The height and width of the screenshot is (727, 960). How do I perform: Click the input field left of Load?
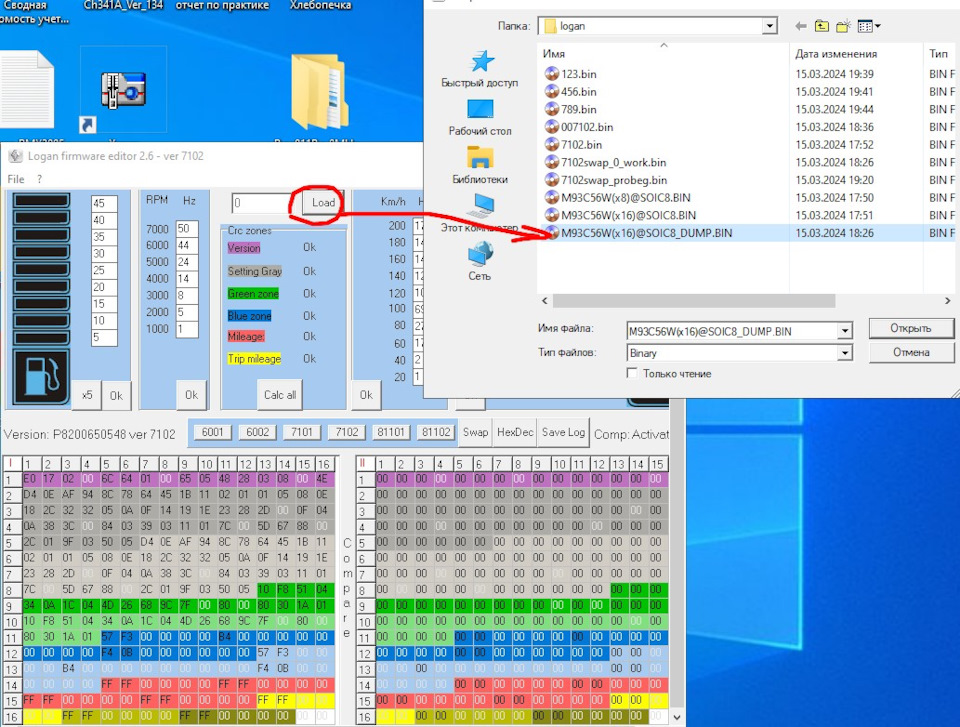tap(262, 203)
